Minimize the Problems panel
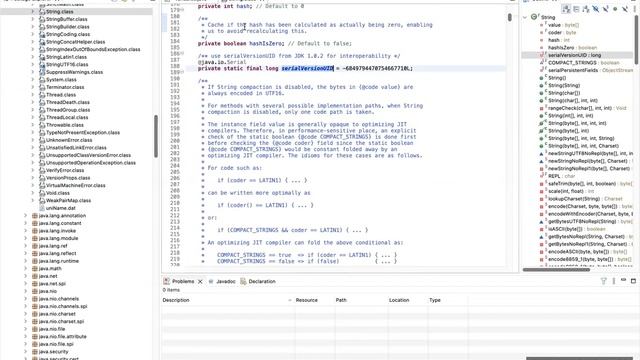 click(623, 280)
